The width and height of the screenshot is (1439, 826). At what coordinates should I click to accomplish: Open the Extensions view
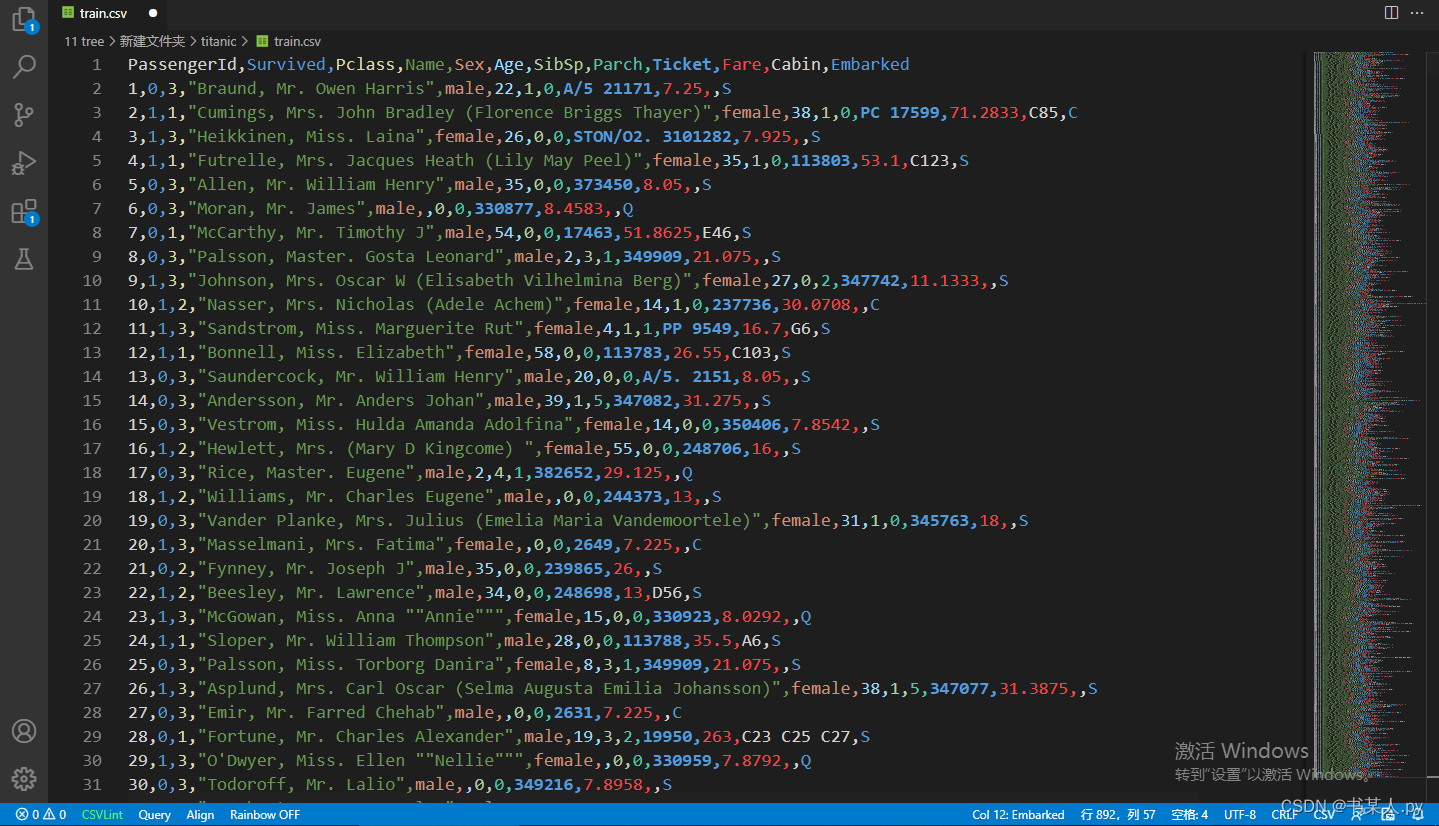pyautogui.click(x=24, y=211)
